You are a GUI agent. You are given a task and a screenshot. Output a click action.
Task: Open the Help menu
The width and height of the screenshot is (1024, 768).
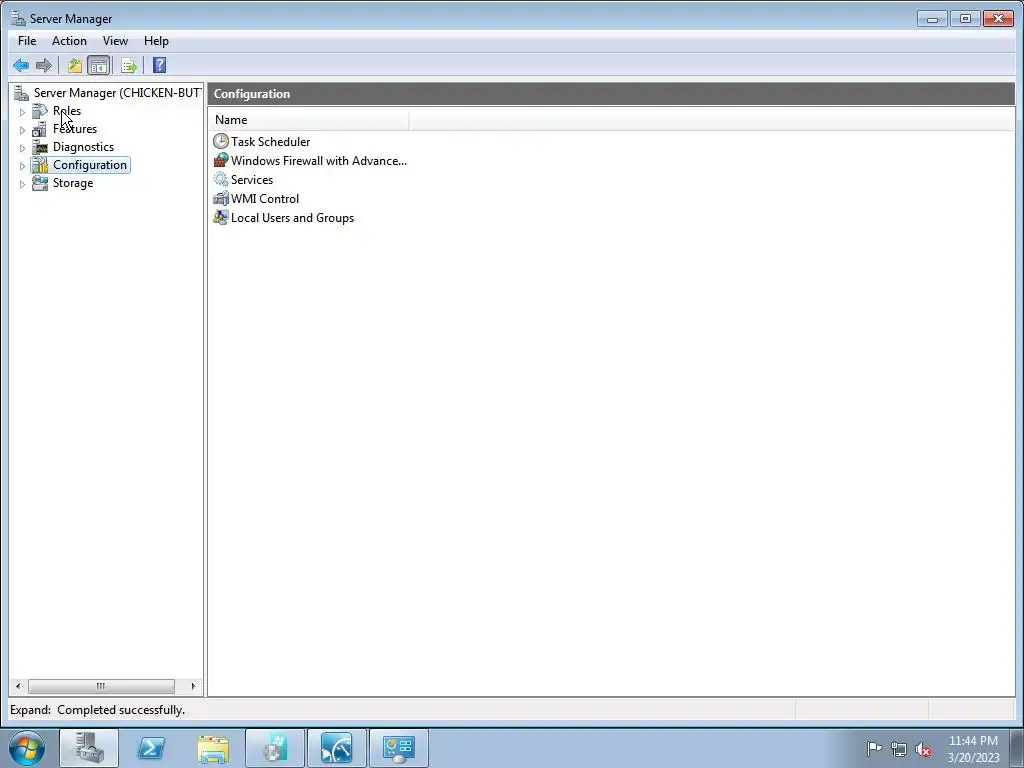pos(156,40)
